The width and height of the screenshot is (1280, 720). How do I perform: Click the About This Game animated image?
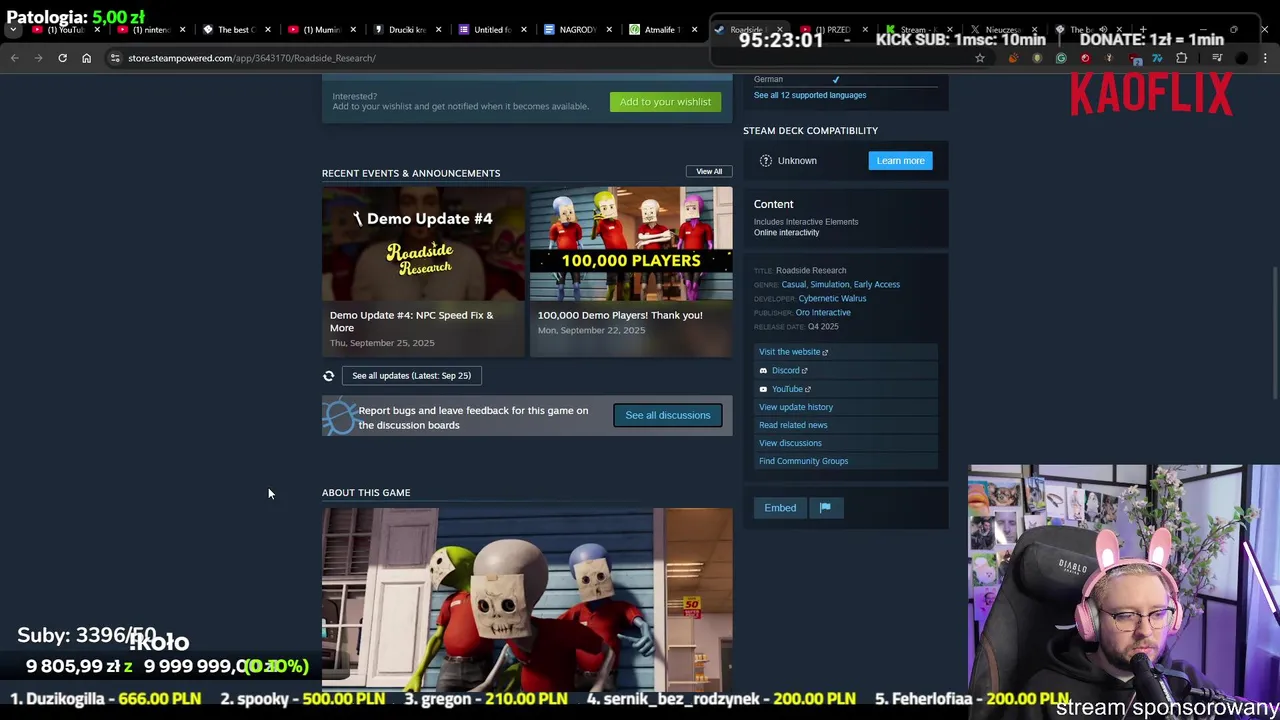coord(527,598)
